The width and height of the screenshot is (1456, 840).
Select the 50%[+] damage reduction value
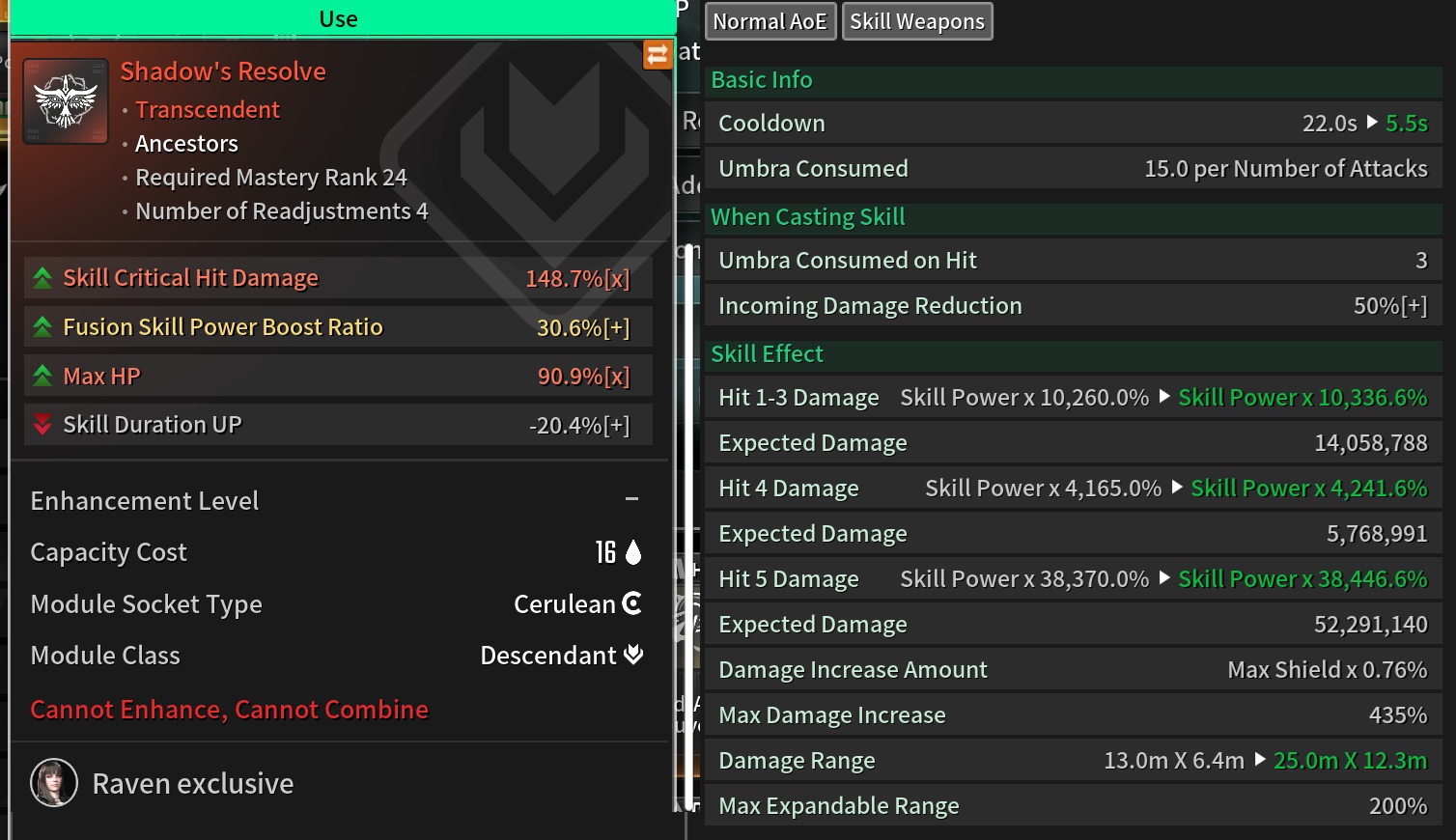1390,306
